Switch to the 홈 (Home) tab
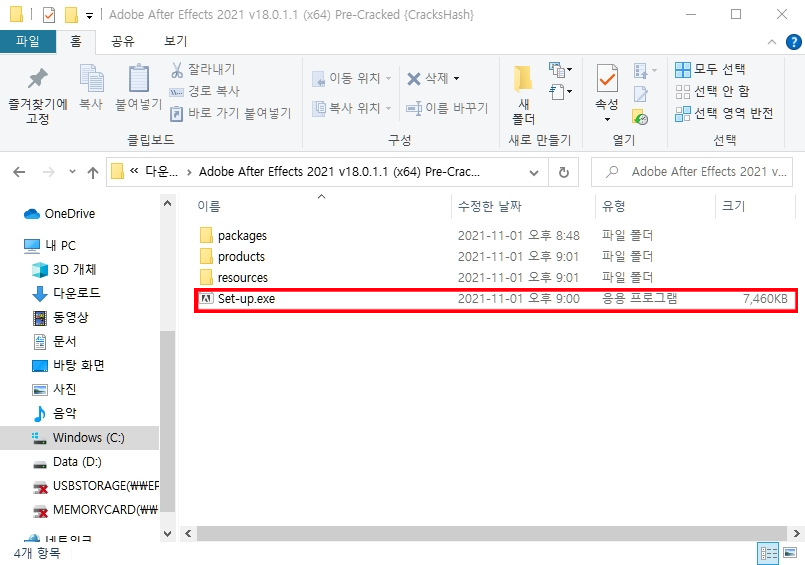This screenshot has width=805, height=565. (76, 41)
